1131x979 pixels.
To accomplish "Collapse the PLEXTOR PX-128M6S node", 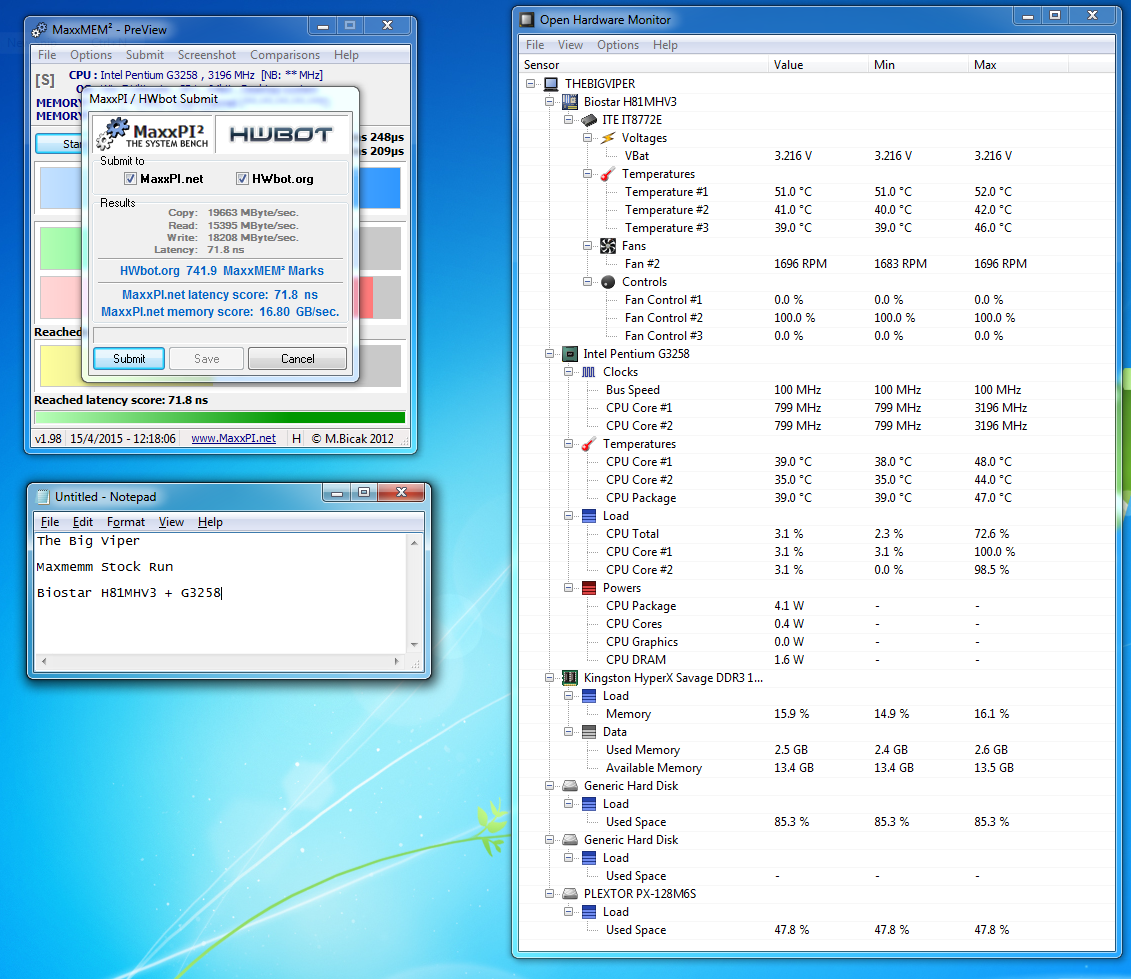I will coord(550,894).
